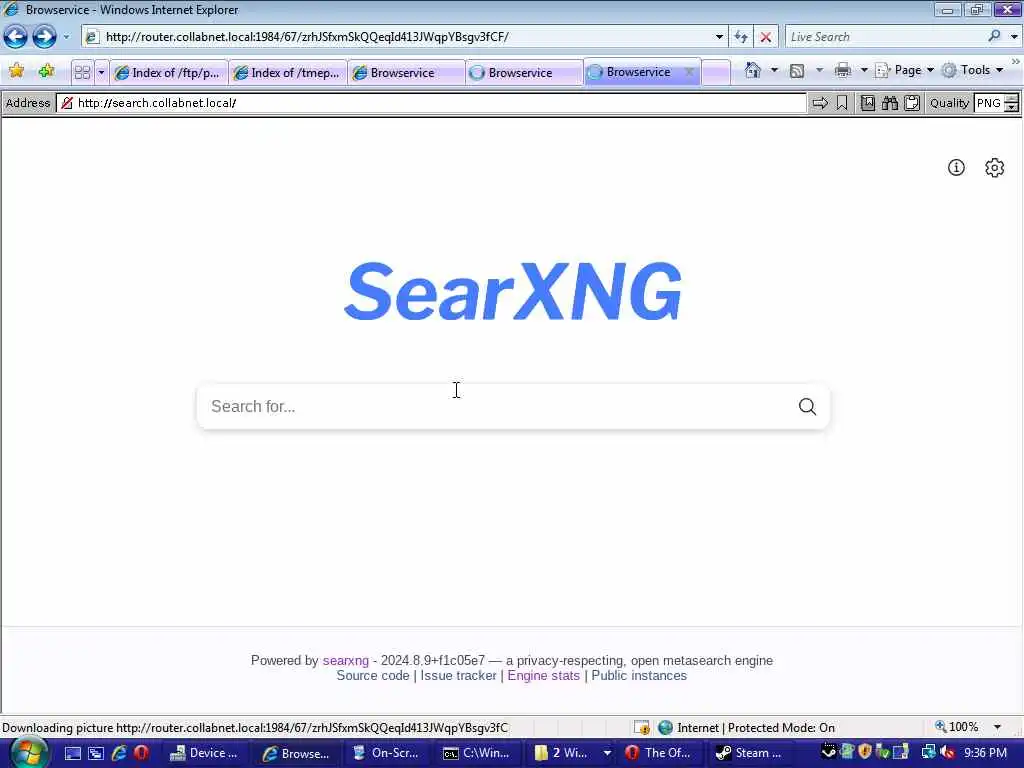Click the SearXNG search magnifier button
Screen dimensions: 1024x768
pos(807,406)
